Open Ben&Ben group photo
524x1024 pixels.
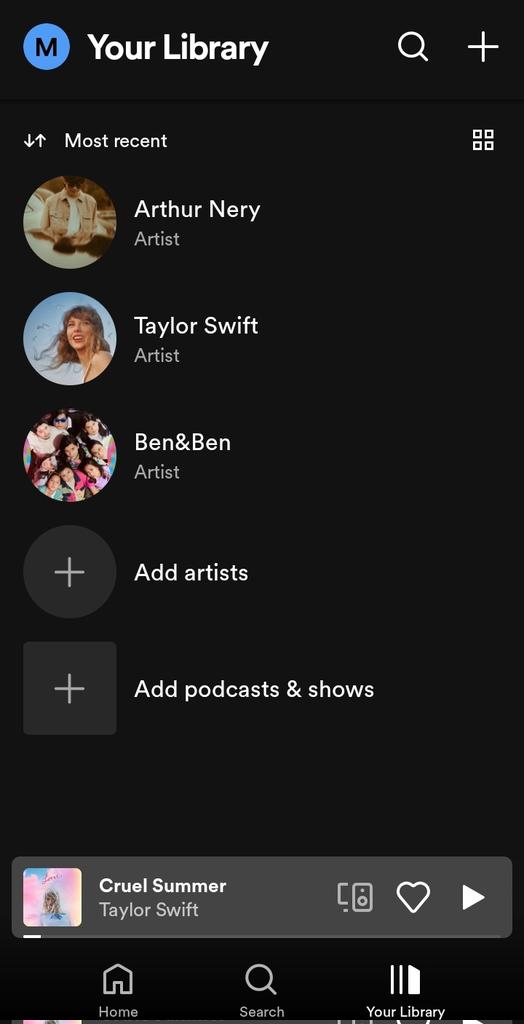click(x=70, y=455)
